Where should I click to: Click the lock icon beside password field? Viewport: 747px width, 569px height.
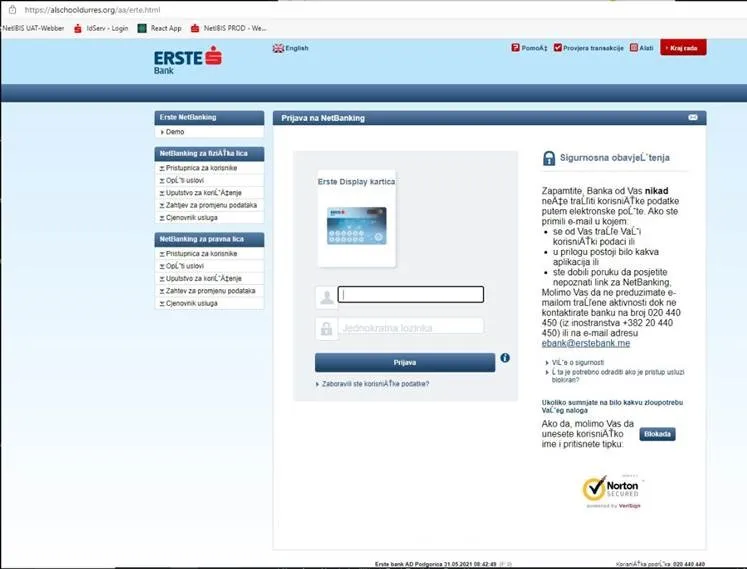(326, 329)
